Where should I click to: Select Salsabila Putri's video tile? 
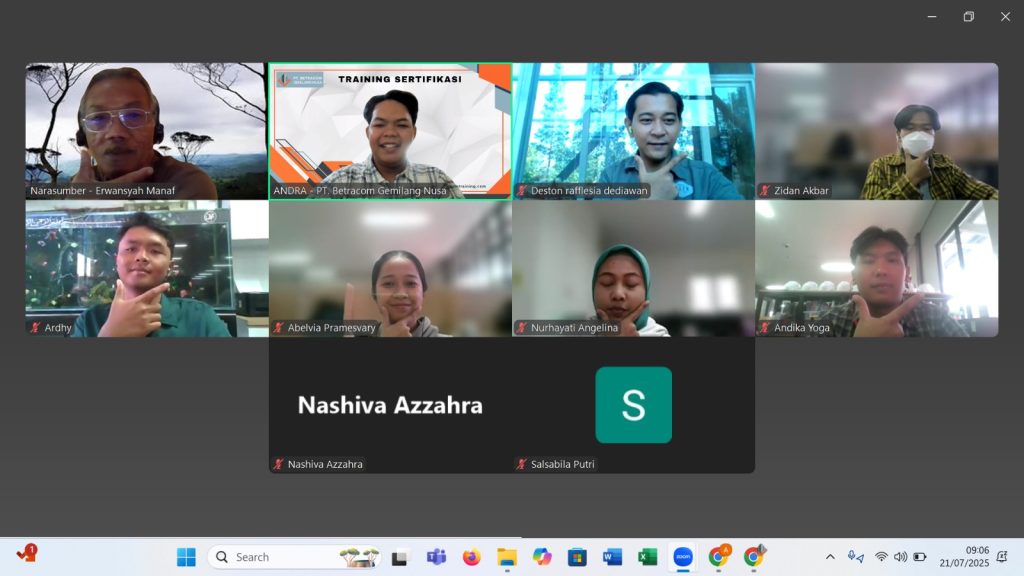(x=633, y=405)
